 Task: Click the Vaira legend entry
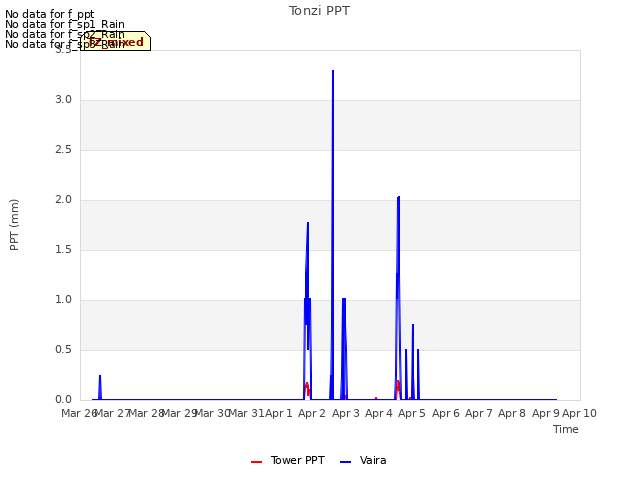363,460
